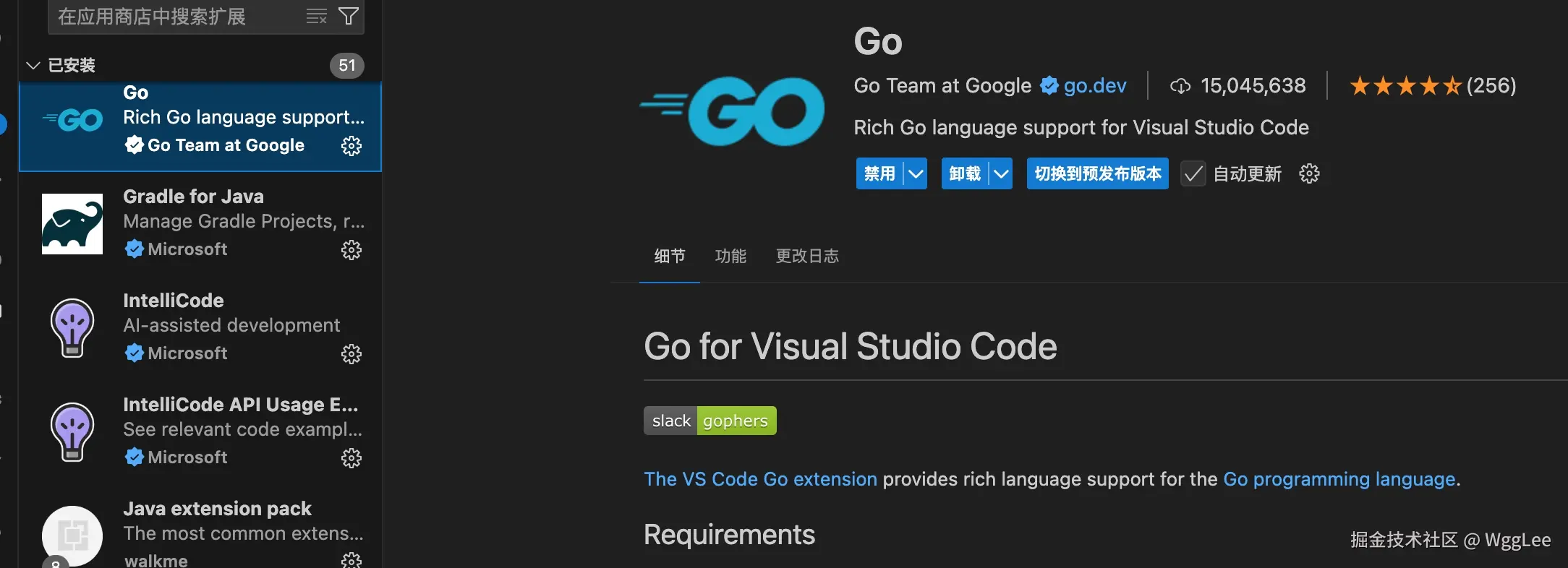Open the Go programming language link
Screen dimensions: 1568x568
(1339, 479)
